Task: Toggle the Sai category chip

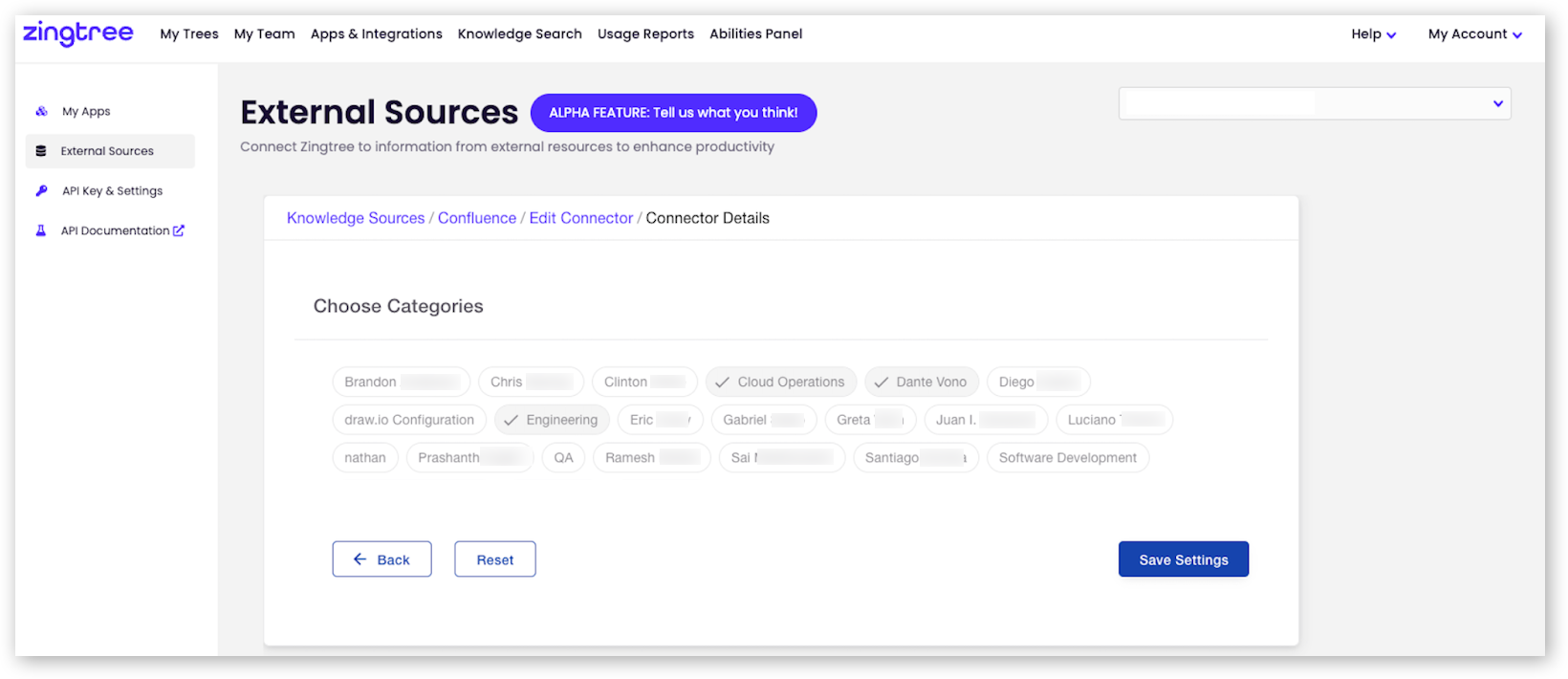Action: [782, 458]
